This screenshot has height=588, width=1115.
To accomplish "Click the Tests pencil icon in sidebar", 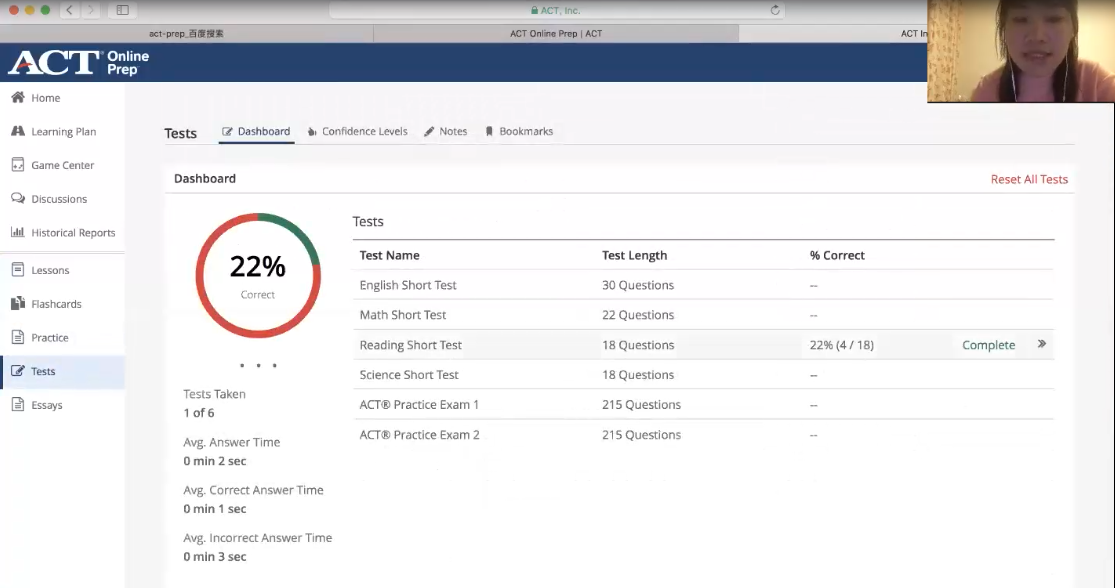I will tap(18, 370).
